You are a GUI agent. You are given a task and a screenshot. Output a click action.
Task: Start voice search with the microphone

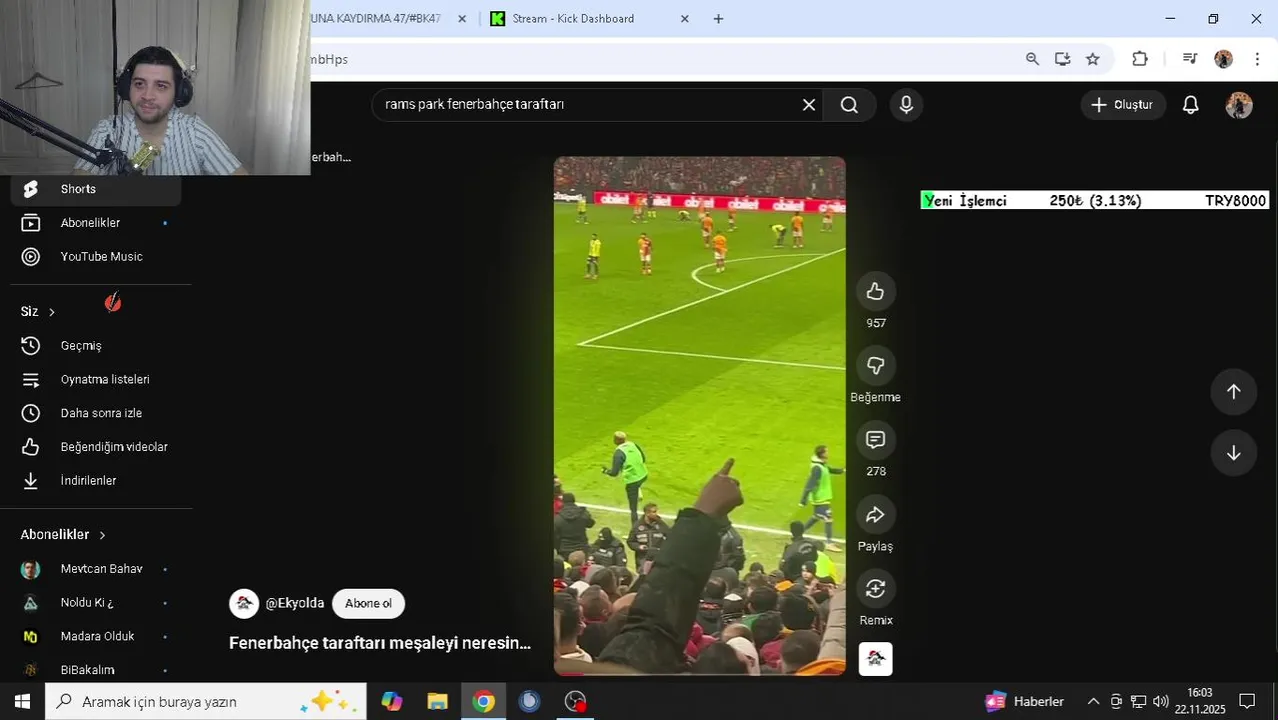[906, 105]
